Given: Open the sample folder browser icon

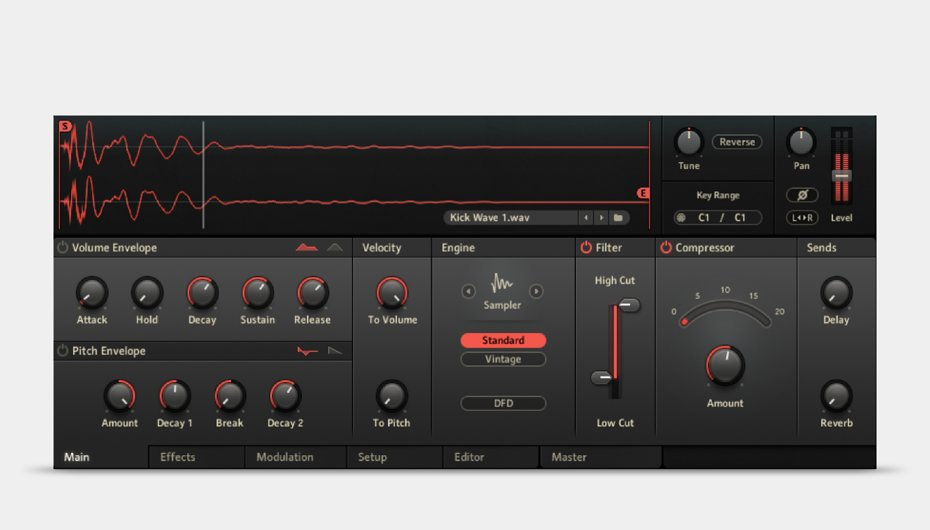Looking at the screenshot, I should pyautogui.click(x=619, y=217).
